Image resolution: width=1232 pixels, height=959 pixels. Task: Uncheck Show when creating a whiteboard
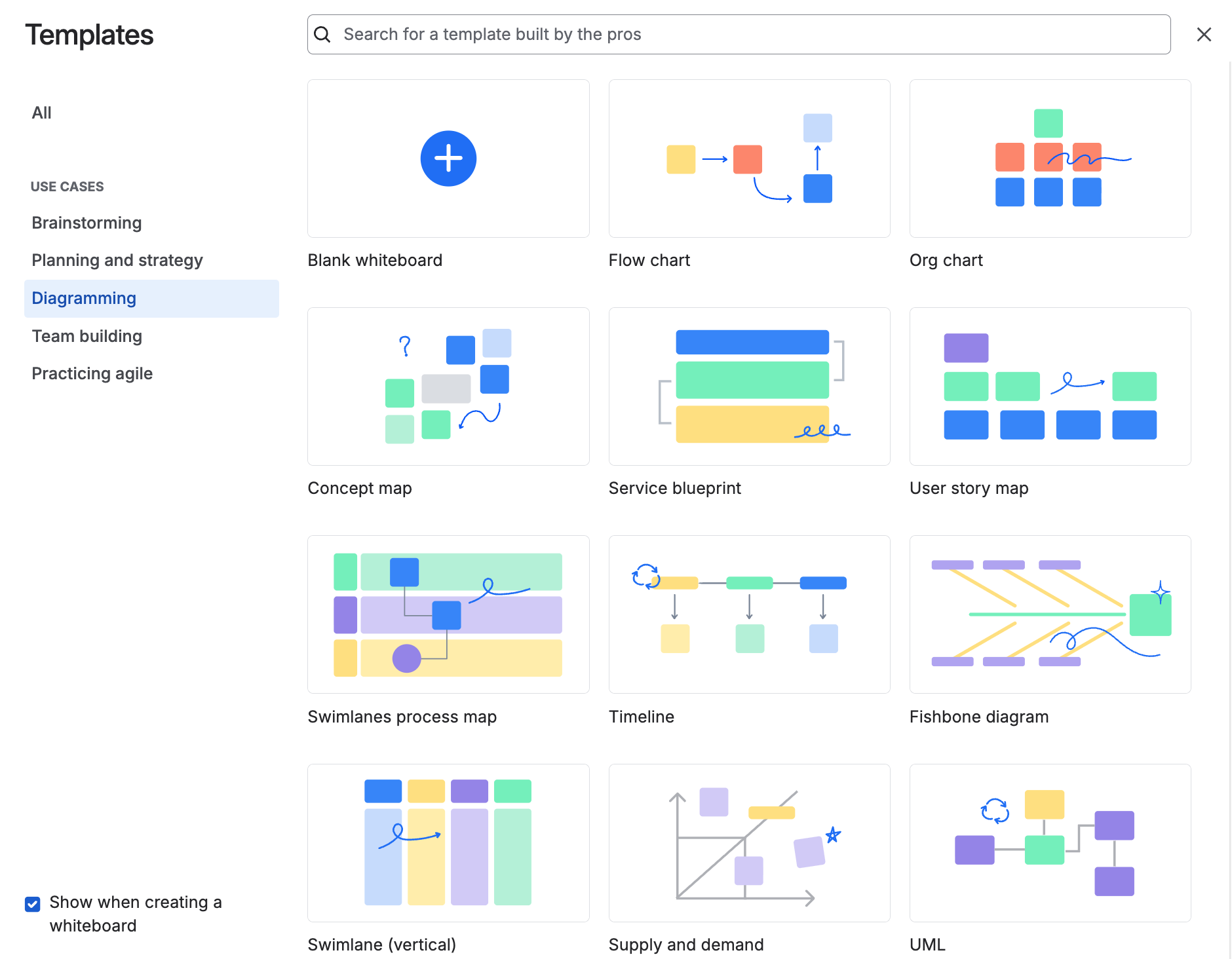point(33,904)
